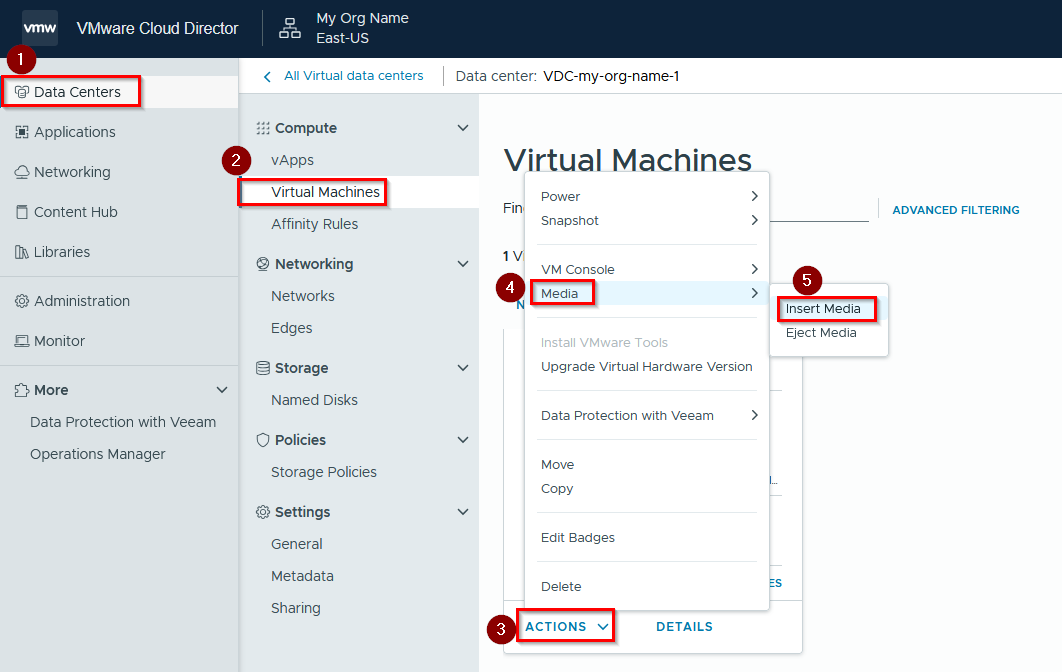Click the Policies shield icon
The image size is (1062, 672).
click(263, 440)
